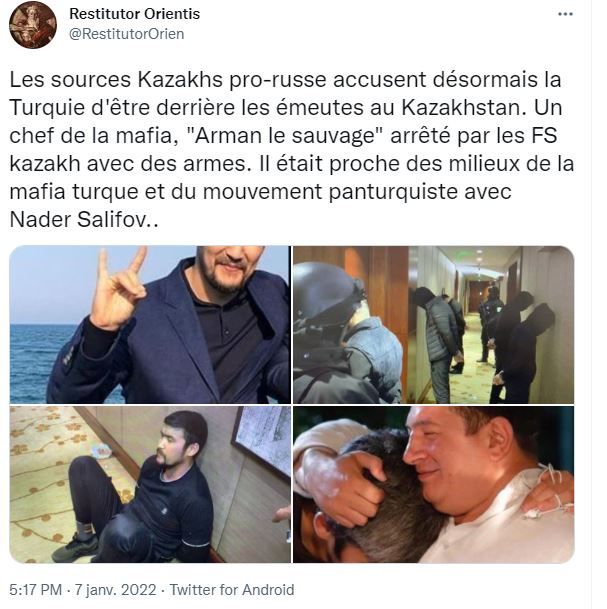Viewport: 607px width, 609px height.
Task: View hallway photo of handcuffed detainees
Action: 491,325
